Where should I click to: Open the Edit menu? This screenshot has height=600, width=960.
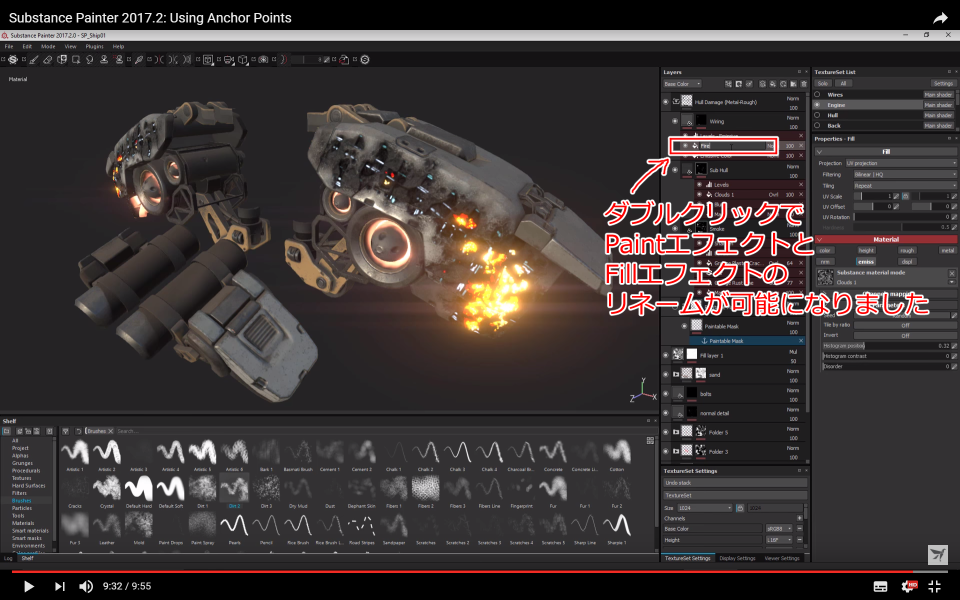coord(27,47)
